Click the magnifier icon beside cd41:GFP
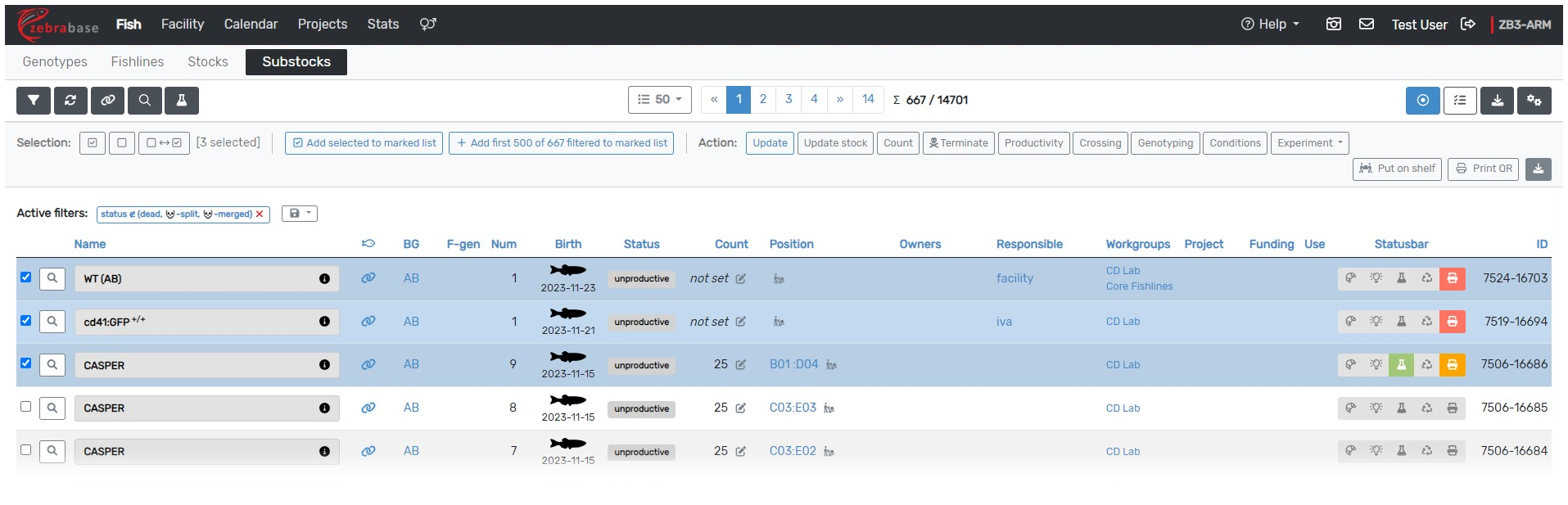This screenshot has width=1568, height=505. (52, 322)
